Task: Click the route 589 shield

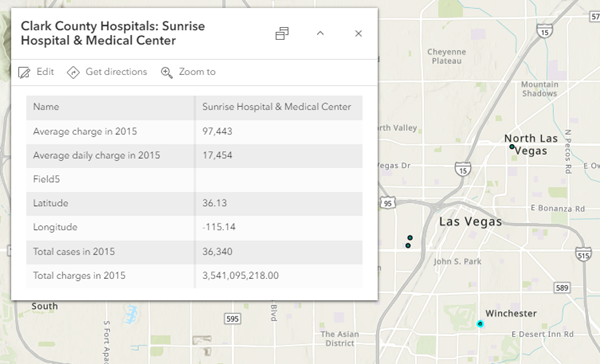Action: pos(562,287)
